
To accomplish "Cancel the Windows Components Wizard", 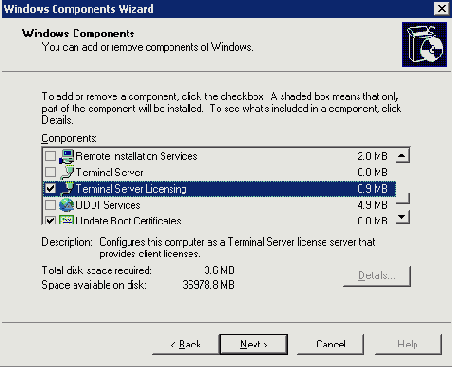I will pyautogui.click(x=330, y=344).
